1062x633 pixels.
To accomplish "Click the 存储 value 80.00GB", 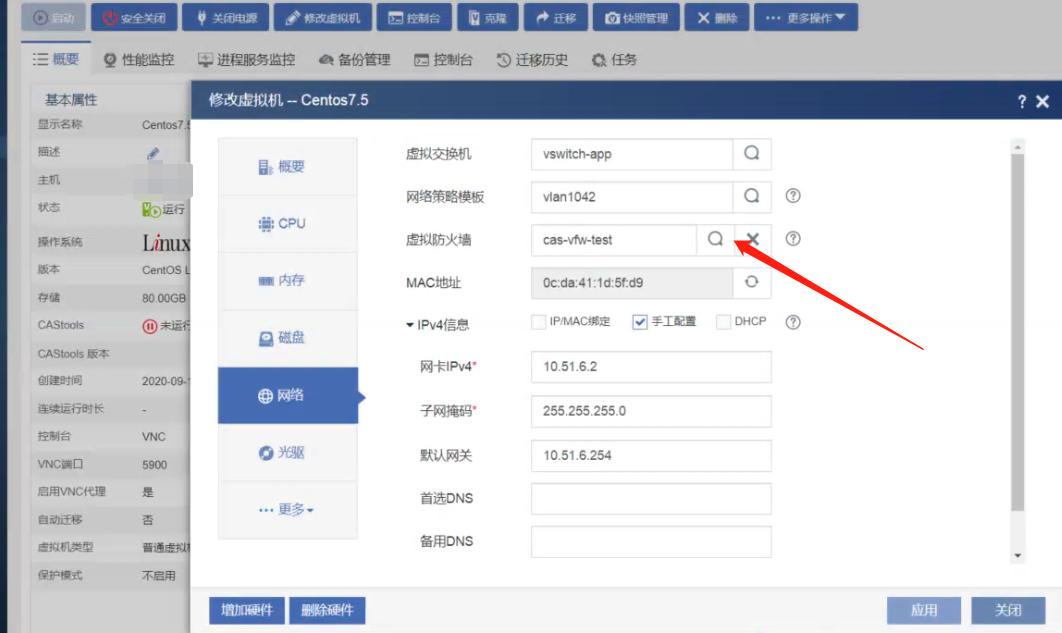I will (x=164, y=298).
